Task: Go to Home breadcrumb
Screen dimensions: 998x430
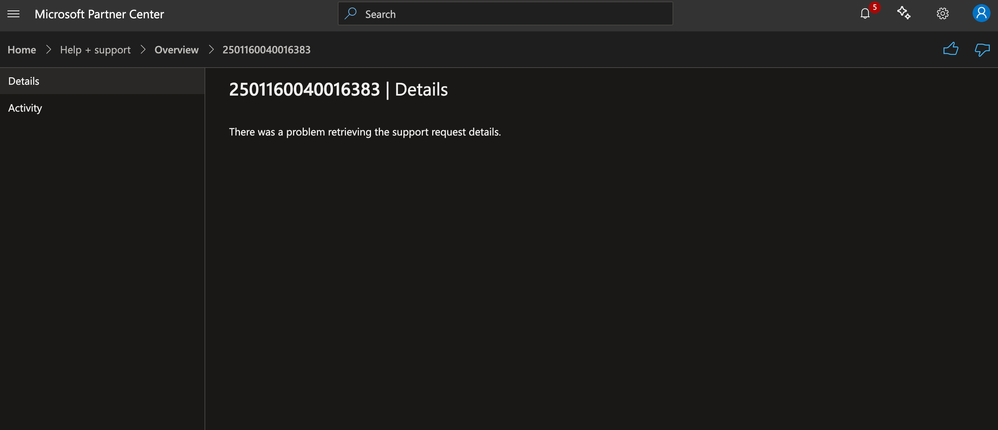Action: 22,50
